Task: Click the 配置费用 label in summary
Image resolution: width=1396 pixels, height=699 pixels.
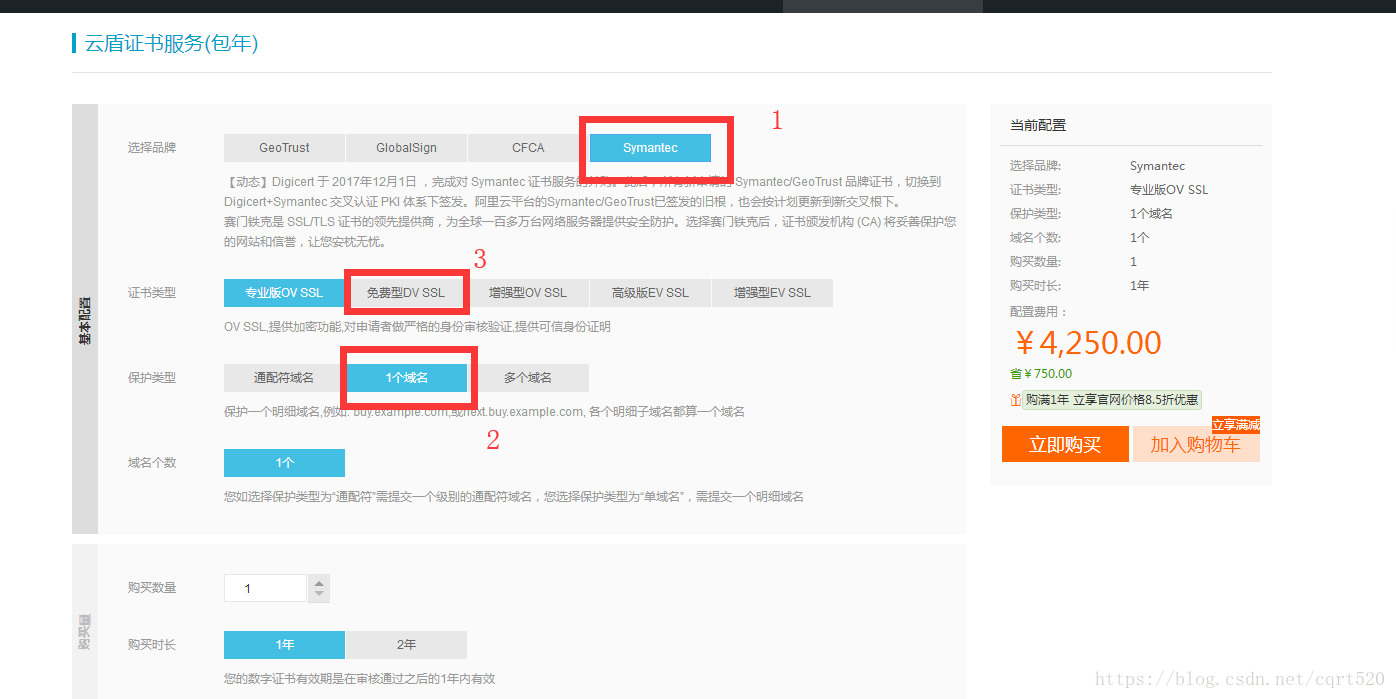Action: [1039, 312]
